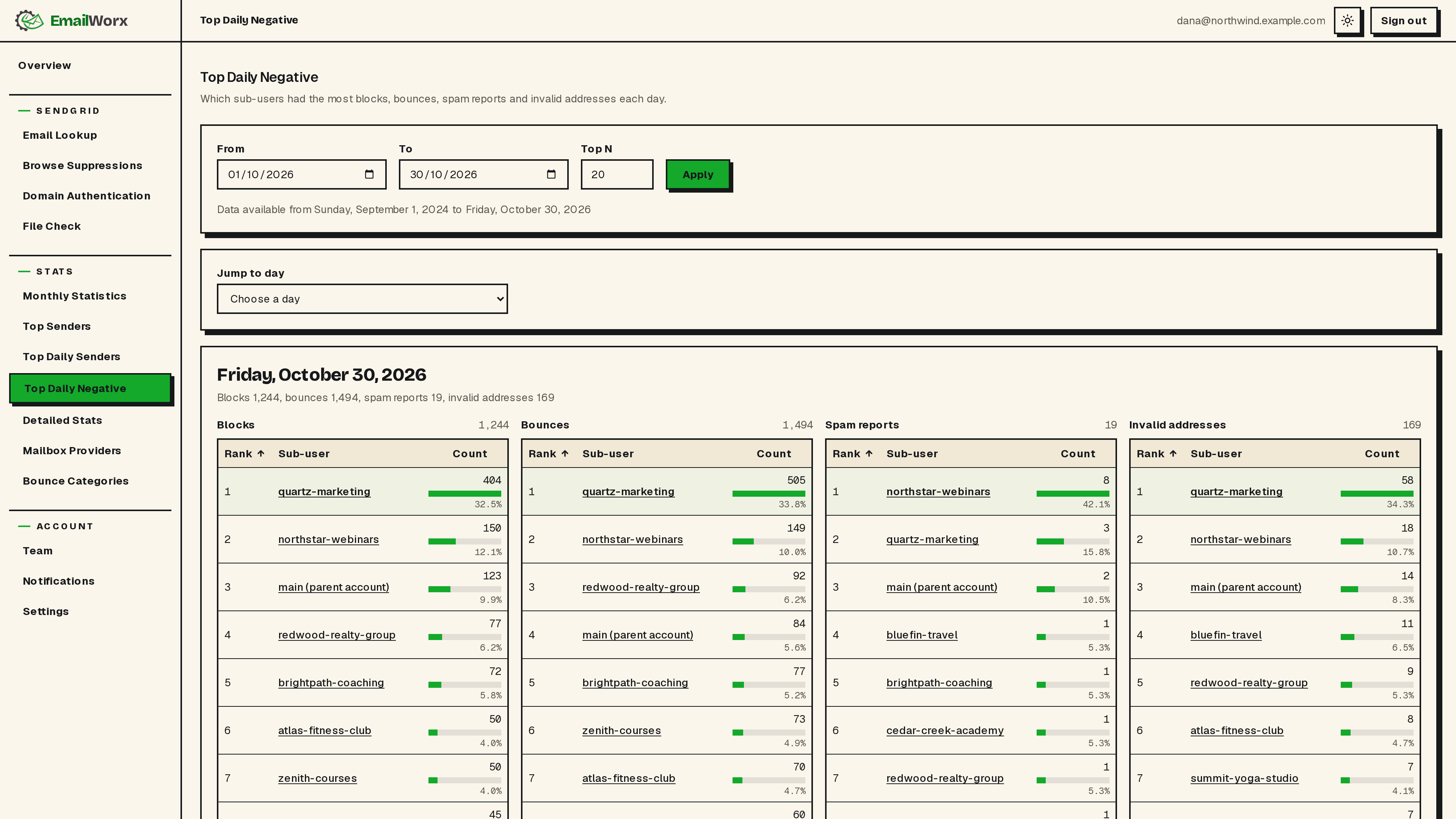Click Count header in Bounces table
This screenshot has height=819, width=1456.
[774, 453]
